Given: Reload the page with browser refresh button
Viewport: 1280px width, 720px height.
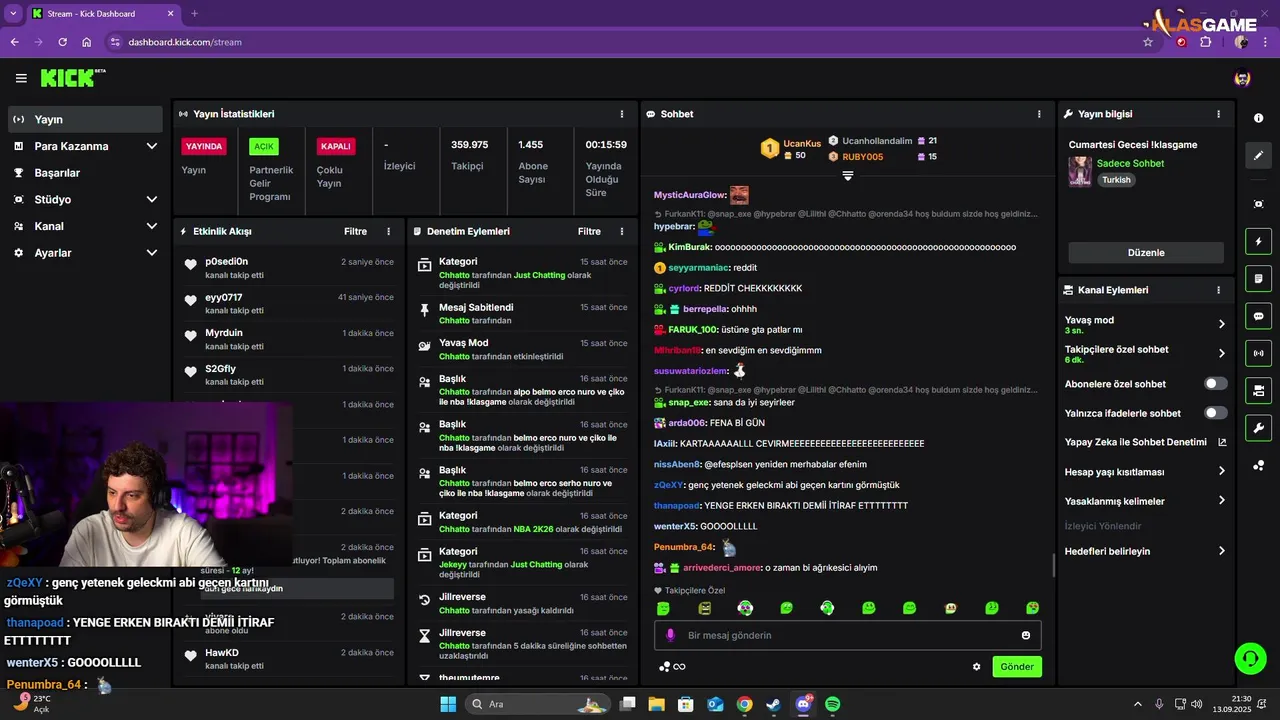Looking at the screenshot, I should (x=62, y=42).
